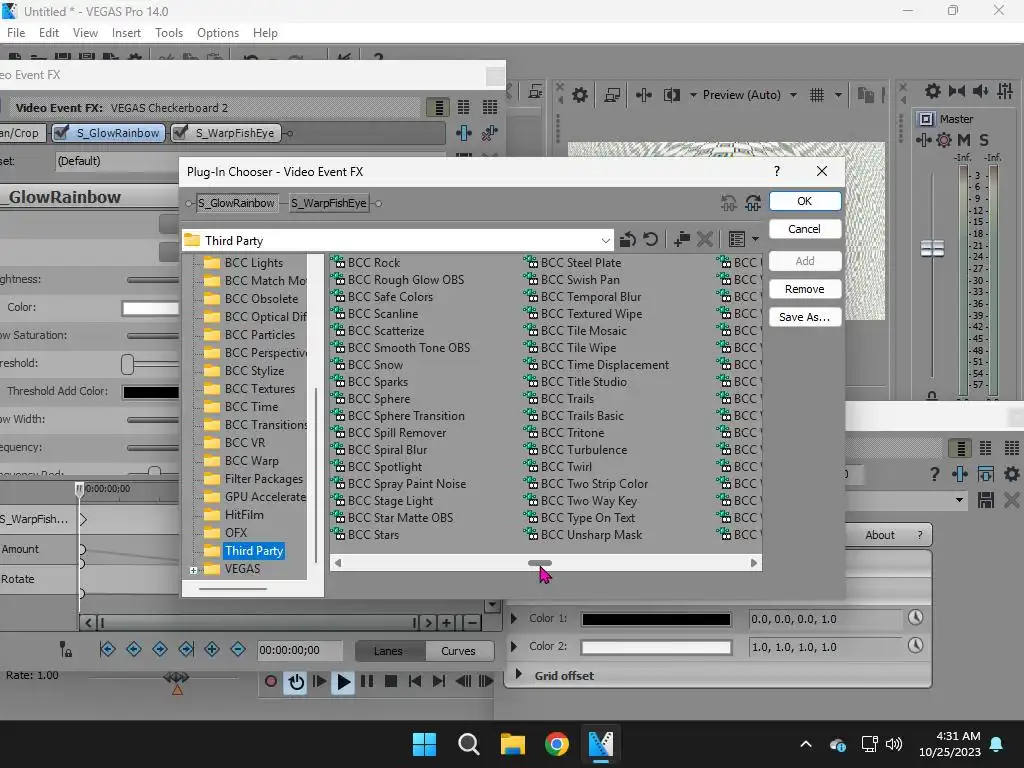This screenshot has height=768, width=1024.
Task: Click the Downmix Output icon
Action: (957, 91)
